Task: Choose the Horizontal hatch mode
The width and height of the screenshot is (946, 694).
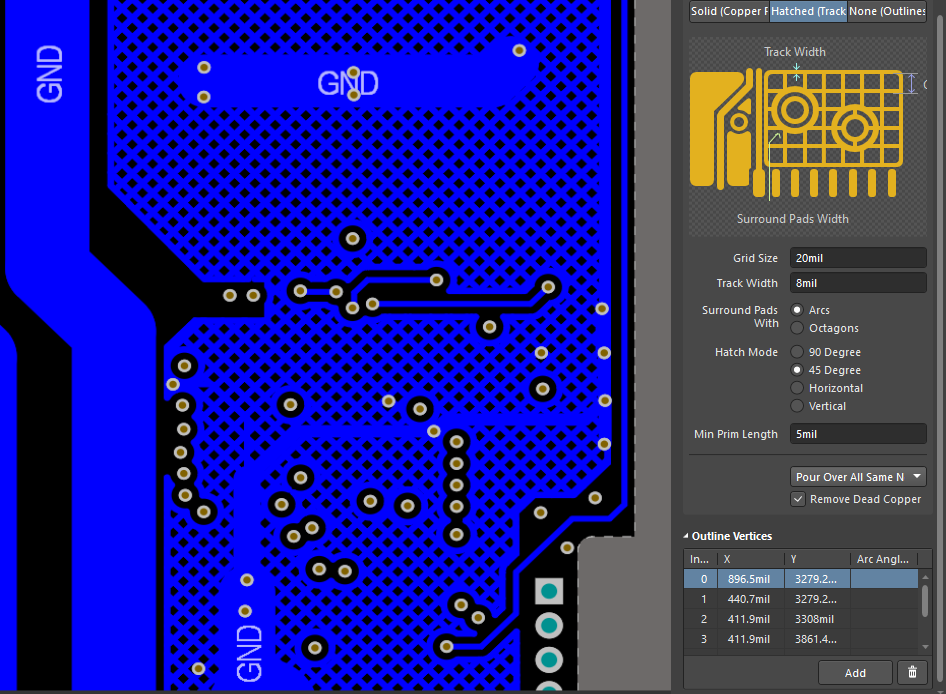Action: coord(797,388)
